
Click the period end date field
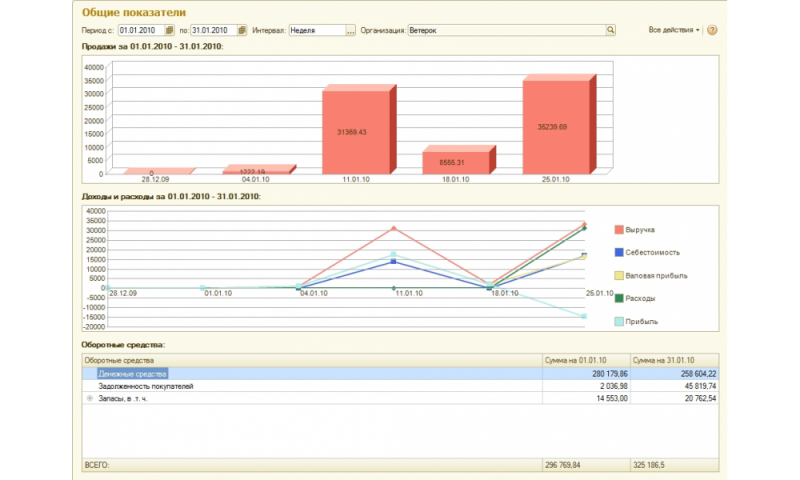pos(212,31)
